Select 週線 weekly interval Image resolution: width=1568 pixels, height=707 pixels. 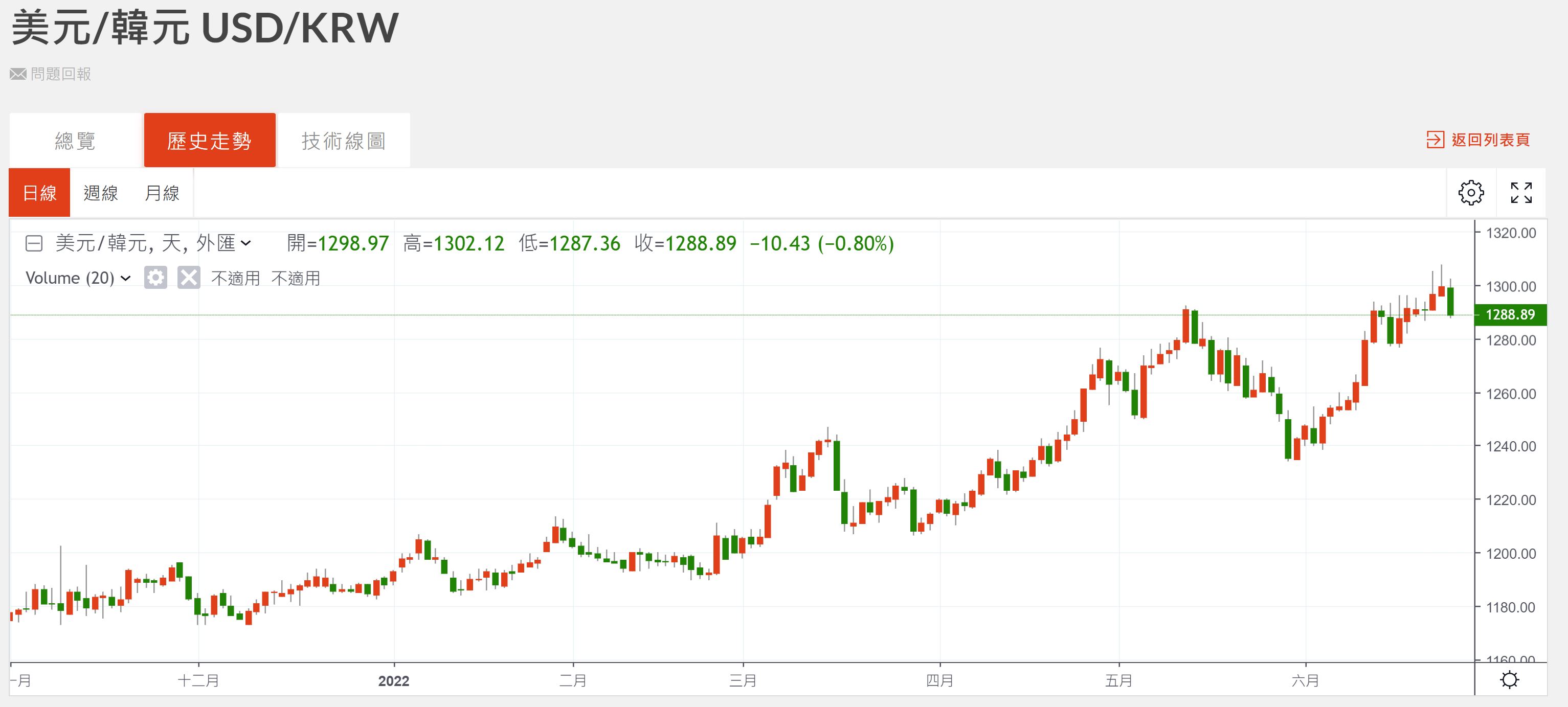pos(100,193)
